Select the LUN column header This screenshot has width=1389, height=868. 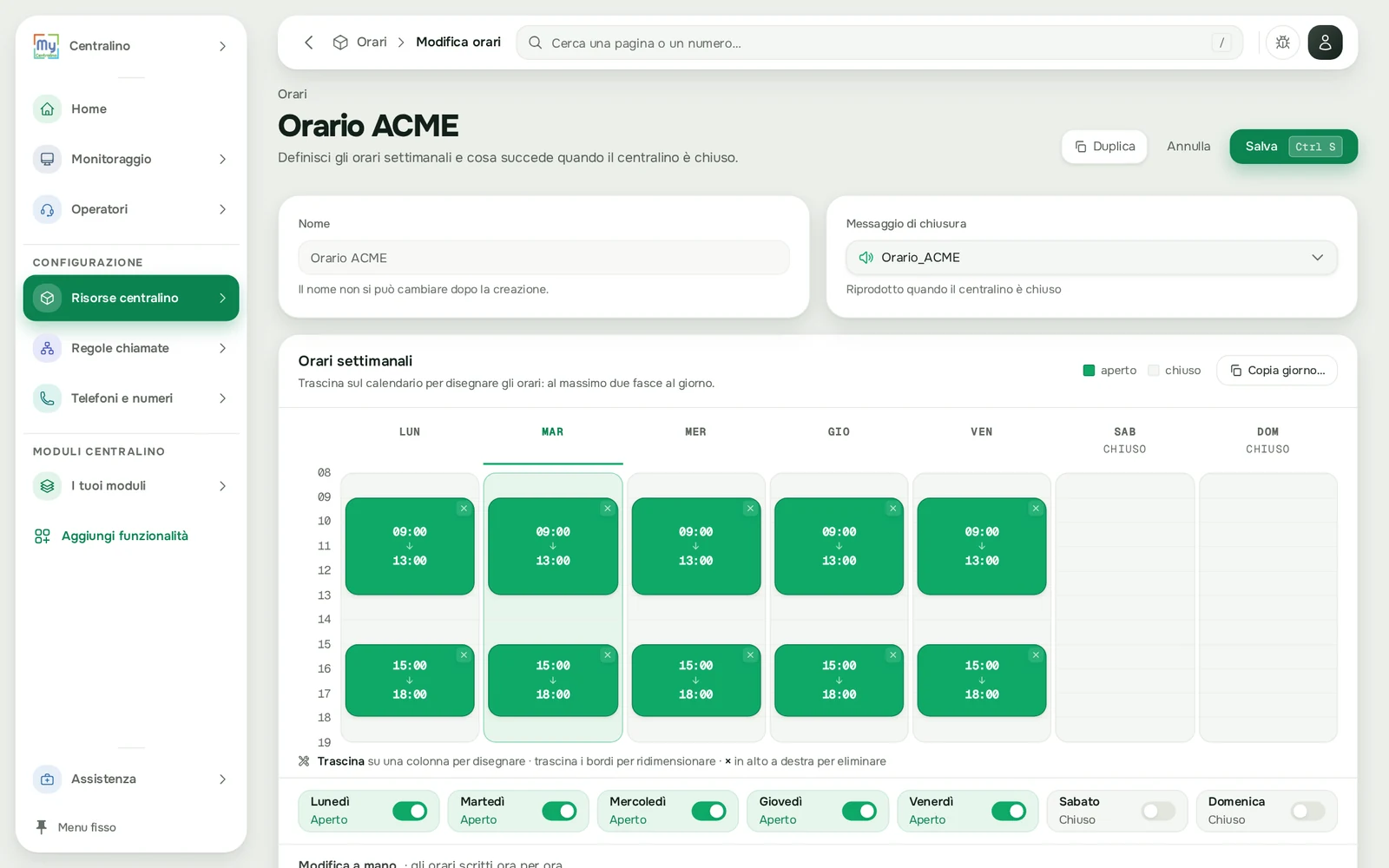(x=410, y=431)
